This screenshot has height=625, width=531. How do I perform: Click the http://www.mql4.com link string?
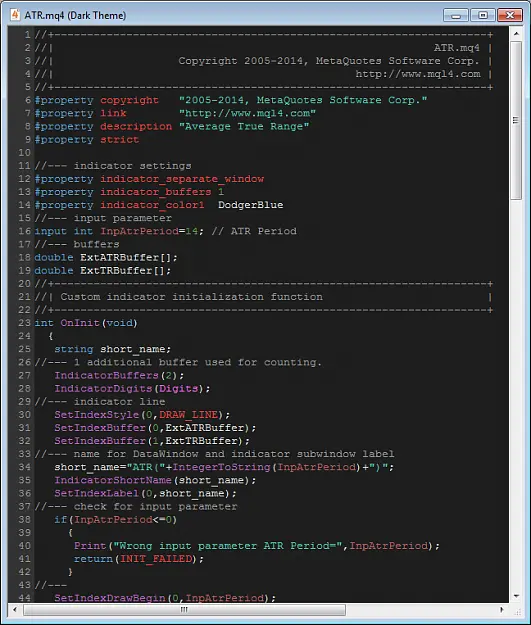coord(247,113)
